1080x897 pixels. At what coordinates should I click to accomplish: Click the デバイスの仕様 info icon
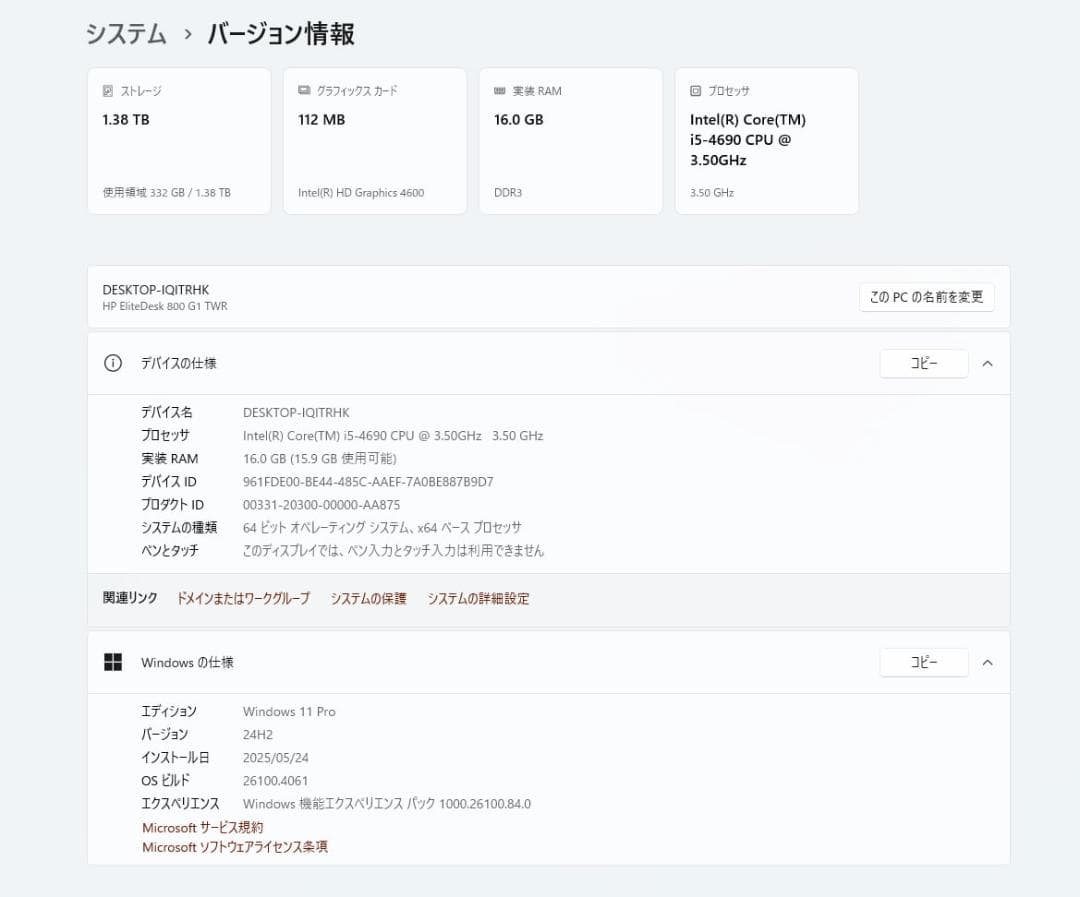pos(112,363)
